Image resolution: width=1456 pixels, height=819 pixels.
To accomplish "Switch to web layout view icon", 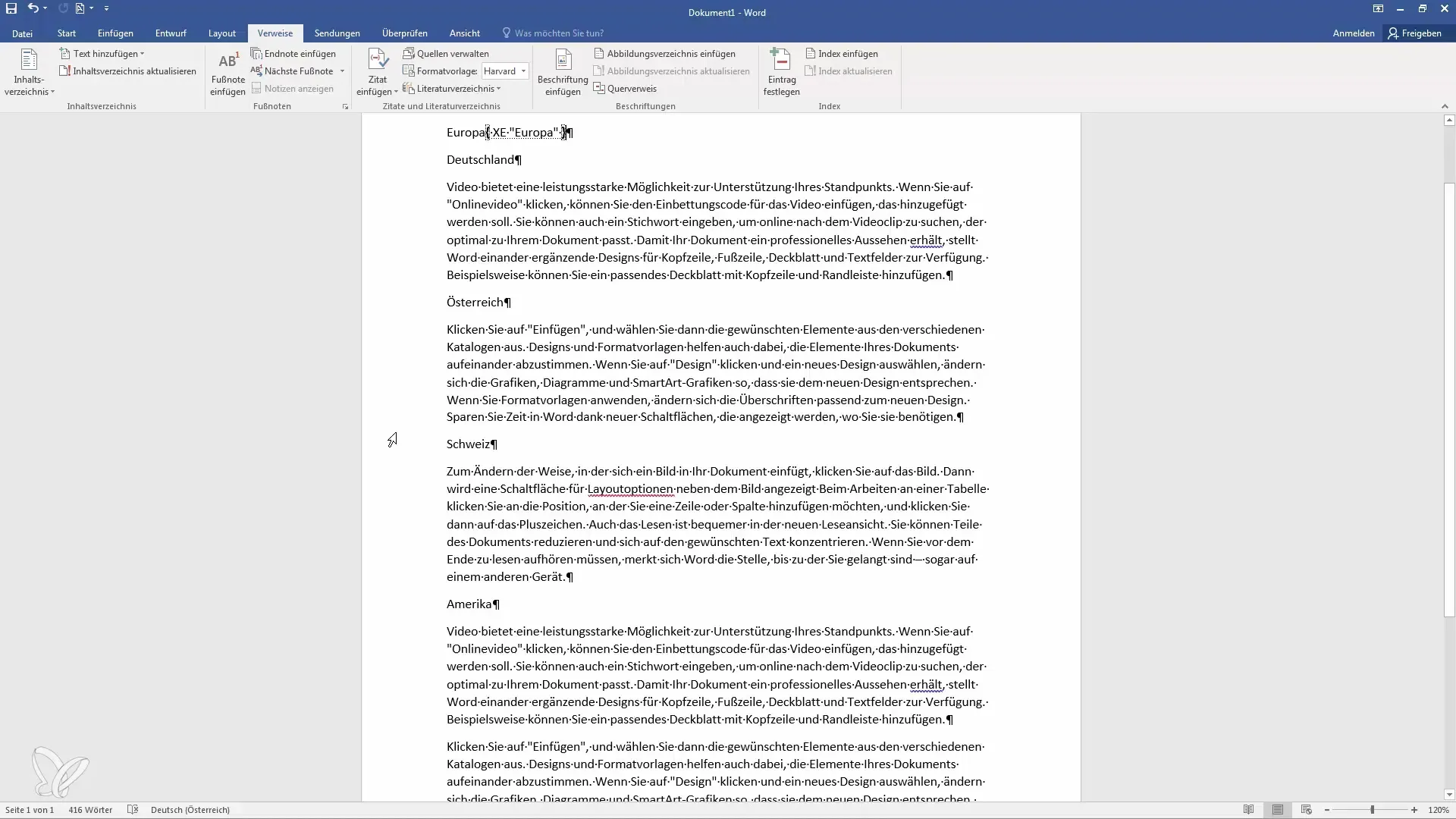I will point(1306,810).
